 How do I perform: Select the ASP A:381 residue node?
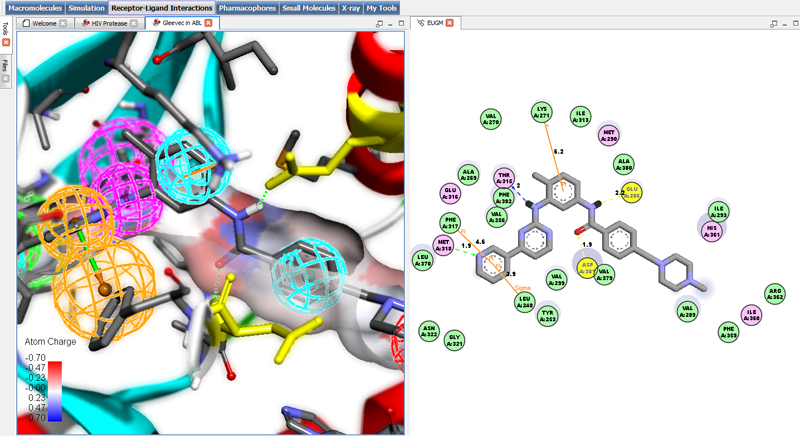point(589,267)
